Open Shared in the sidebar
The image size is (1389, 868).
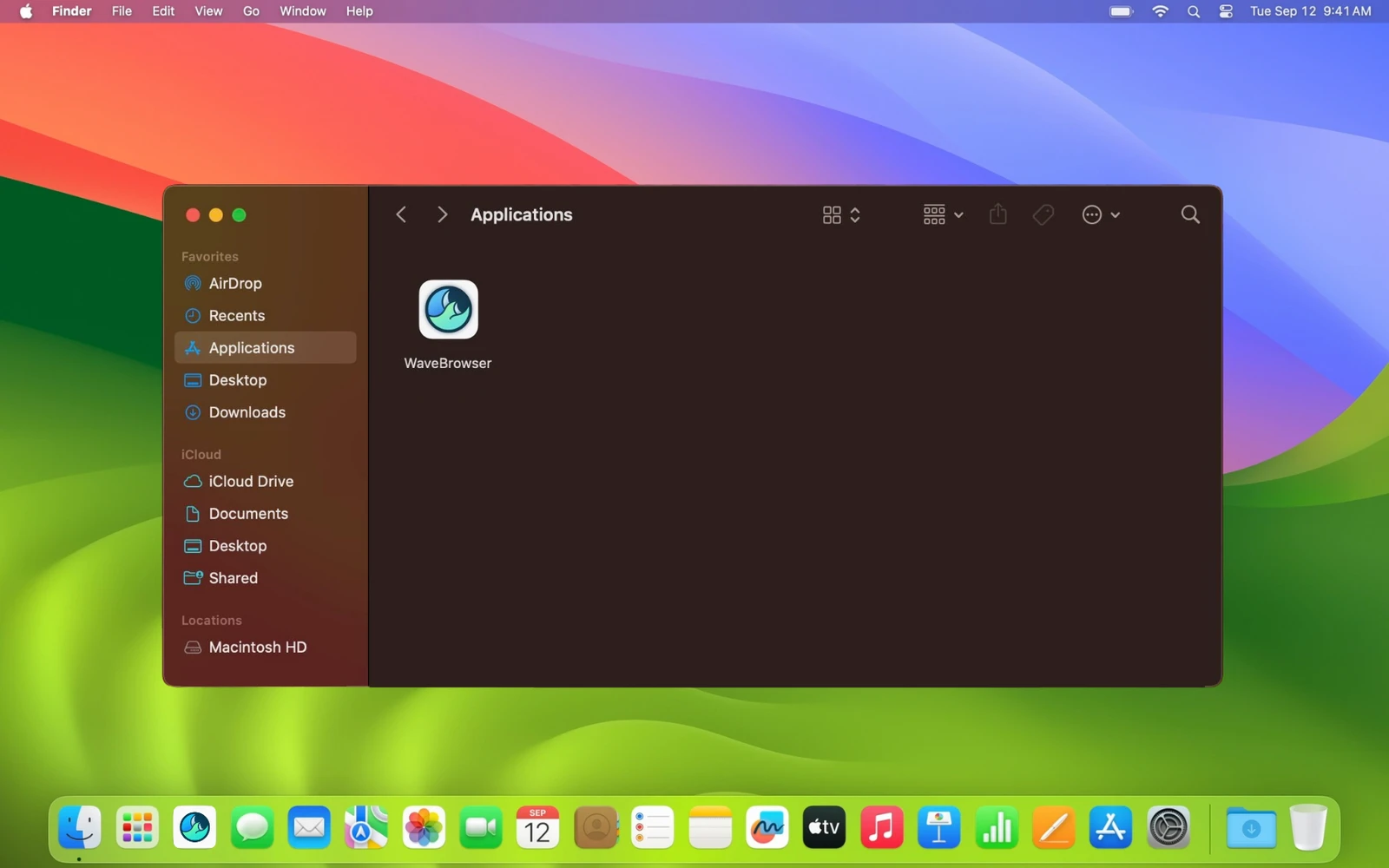[266, 578]
